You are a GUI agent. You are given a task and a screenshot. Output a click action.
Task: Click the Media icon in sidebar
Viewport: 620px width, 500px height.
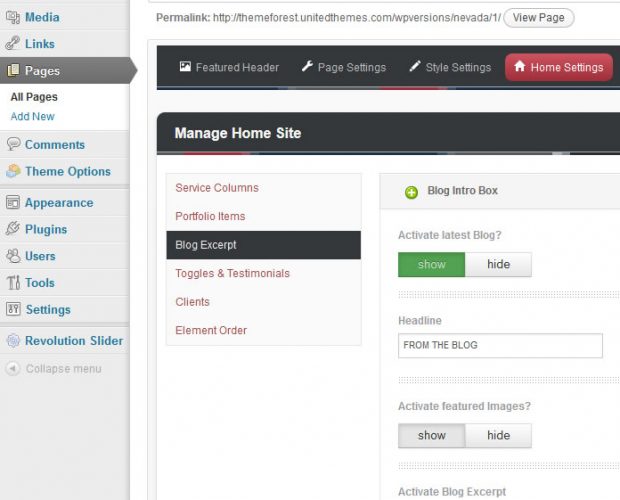[x=13, y=17]
